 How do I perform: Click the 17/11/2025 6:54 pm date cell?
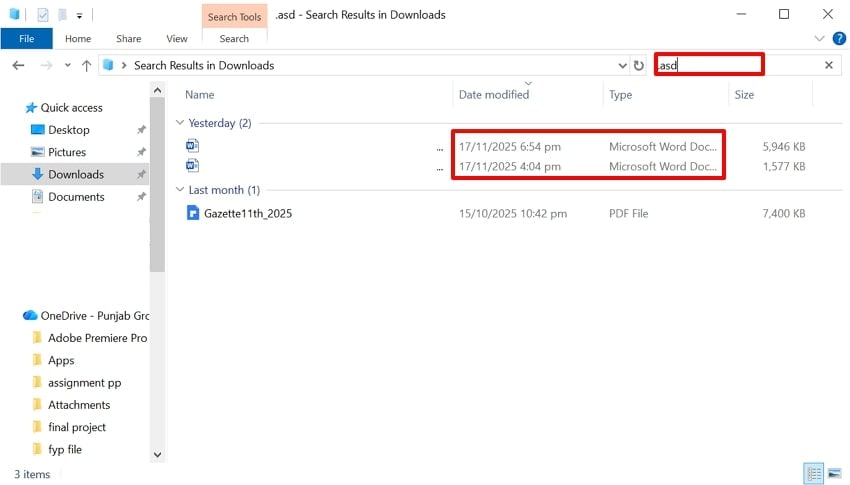click(510, 147)
